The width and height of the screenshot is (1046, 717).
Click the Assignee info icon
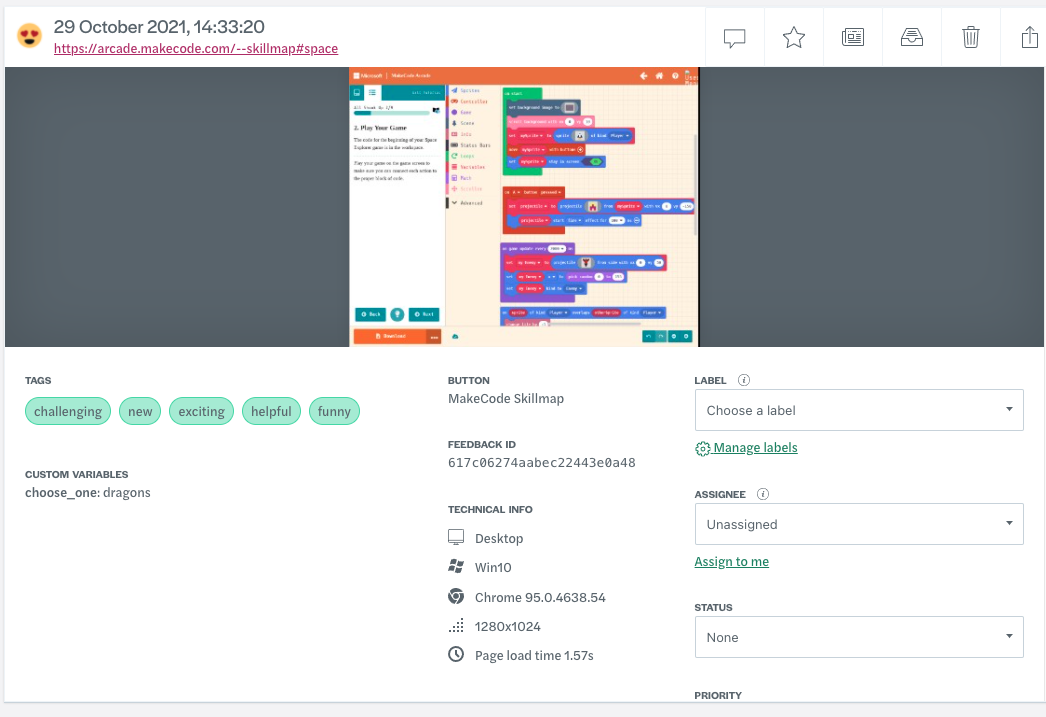point(762,494)
